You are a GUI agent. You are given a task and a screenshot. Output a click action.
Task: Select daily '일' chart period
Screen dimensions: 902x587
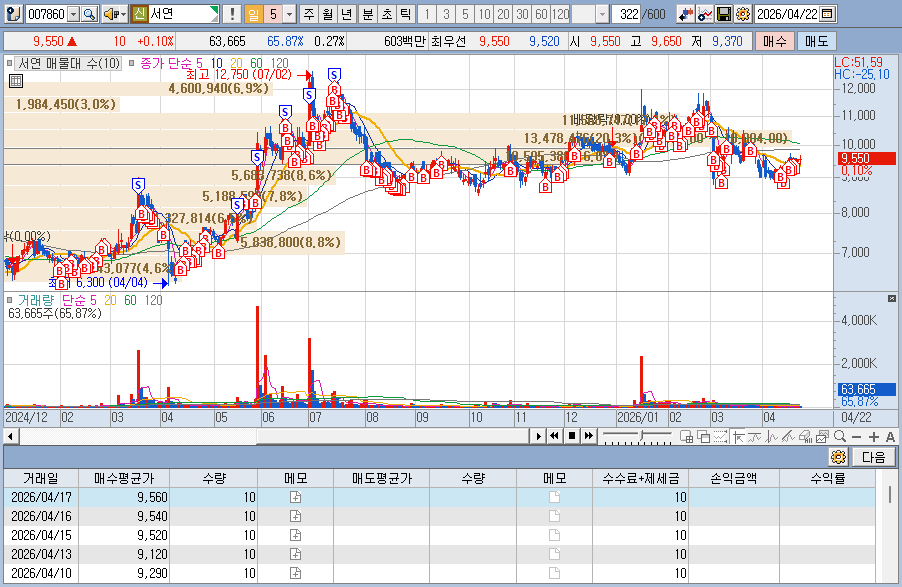pyautogui.click(x=253, y=14)
